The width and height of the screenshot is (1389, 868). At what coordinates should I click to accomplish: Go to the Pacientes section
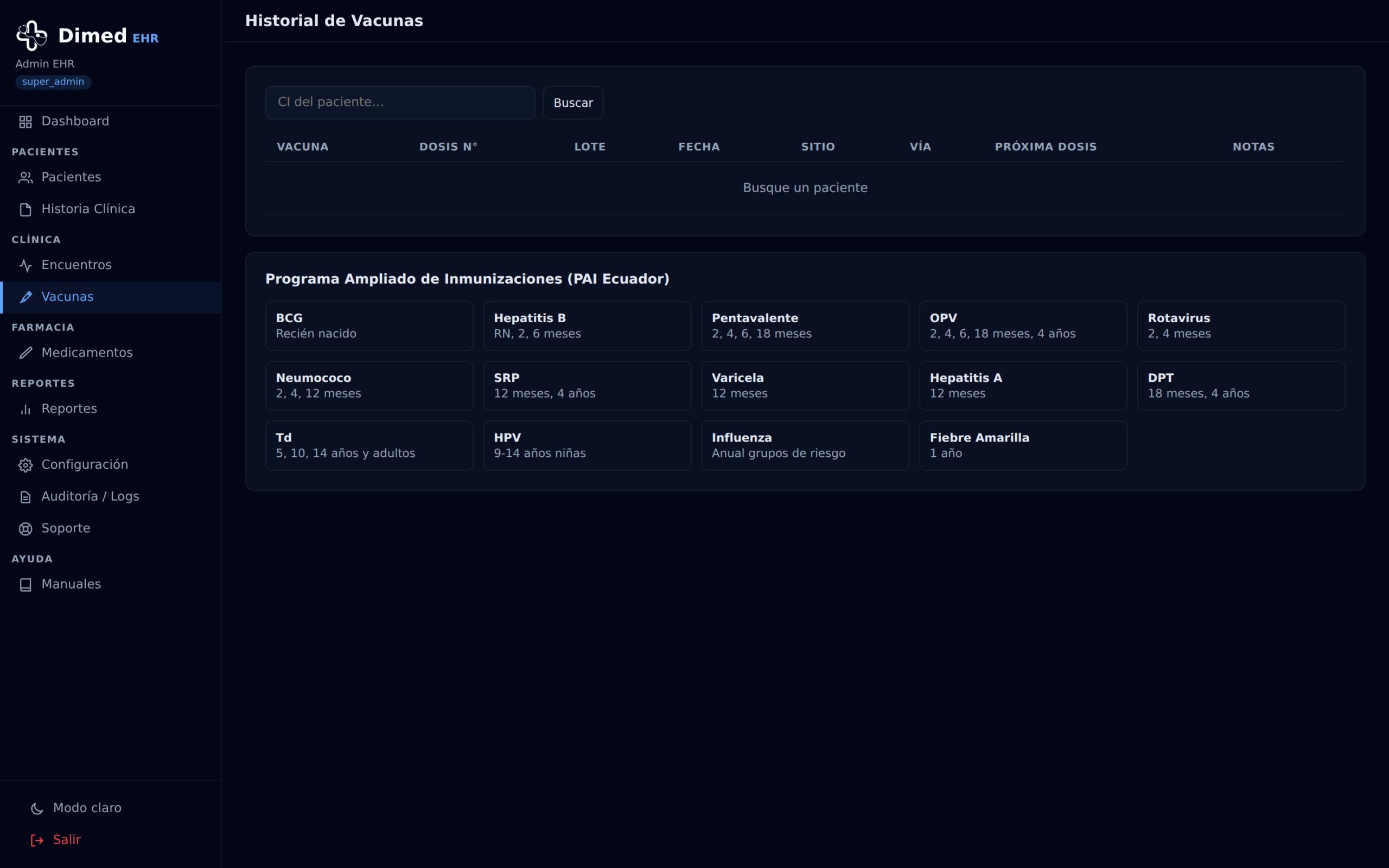111,177
